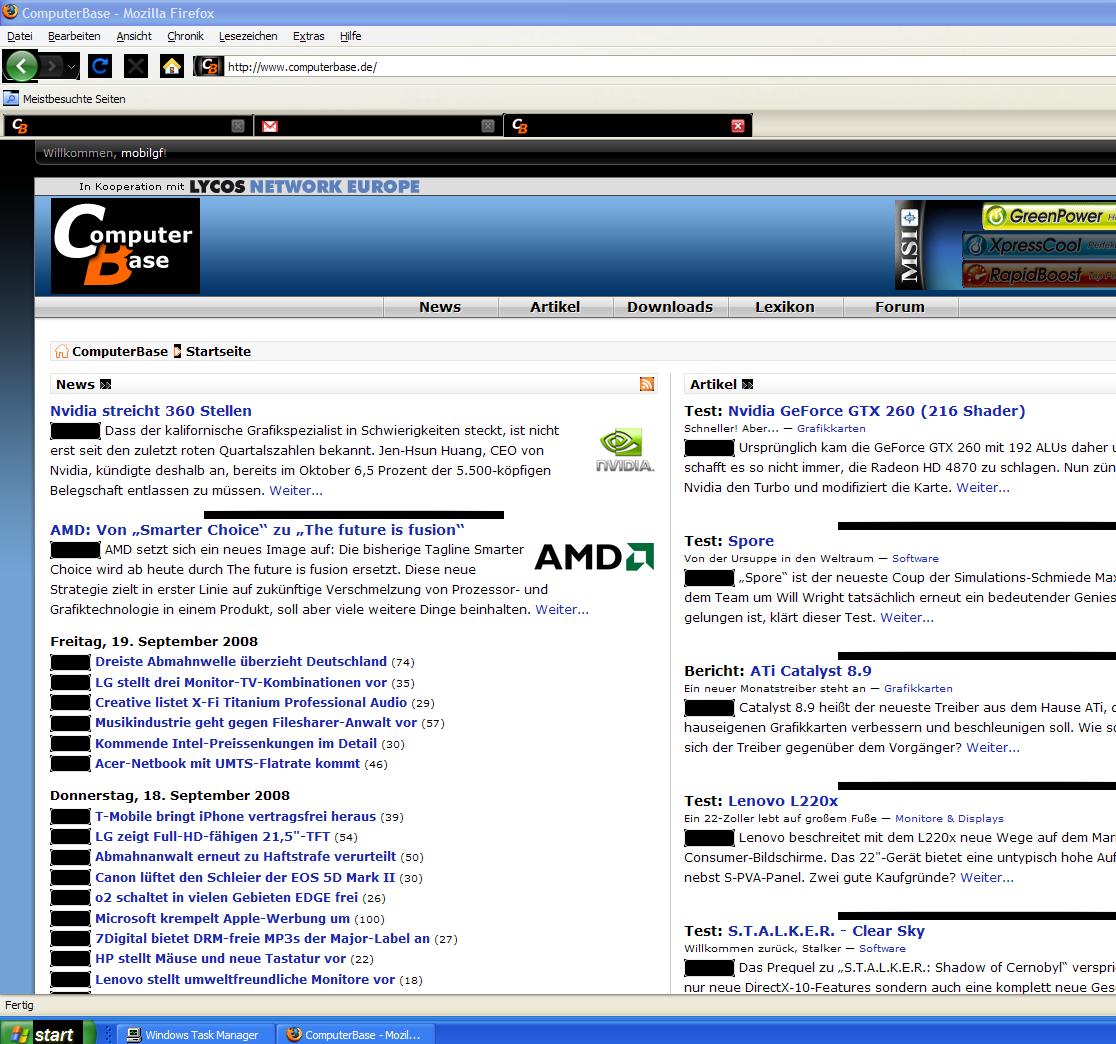Open 'Canon lüftet den Schleier der EOS 5D Mark II'

[245, 877]
